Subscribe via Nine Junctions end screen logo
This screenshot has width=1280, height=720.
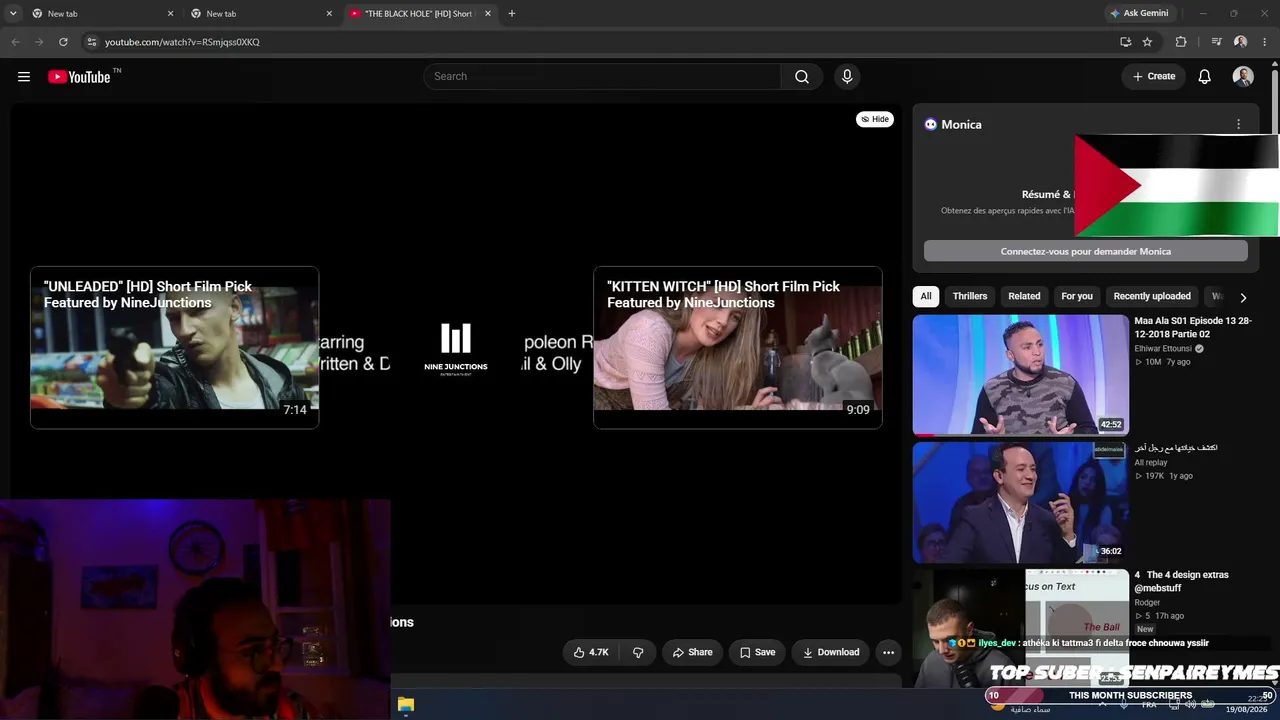[x=456, y=348]
